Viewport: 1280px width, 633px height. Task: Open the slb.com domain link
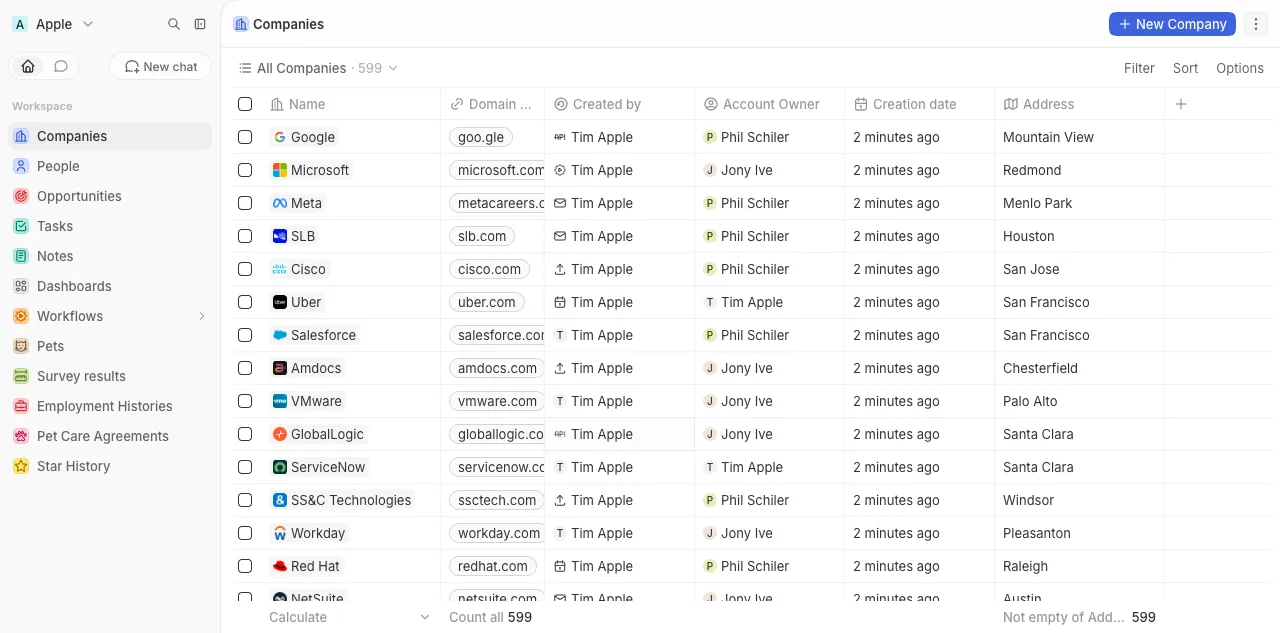pyautogui.click(x=482, y=236)
